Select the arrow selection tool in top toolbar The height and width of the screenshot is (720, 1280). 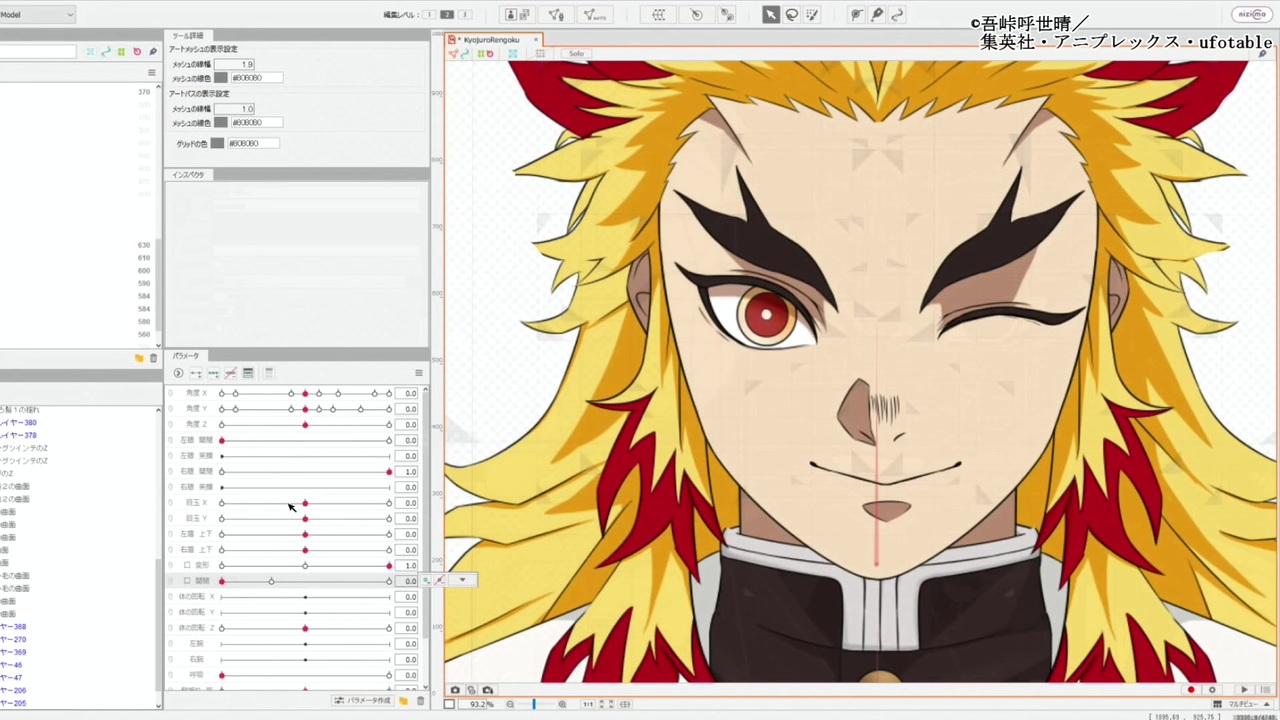[770, 15]
